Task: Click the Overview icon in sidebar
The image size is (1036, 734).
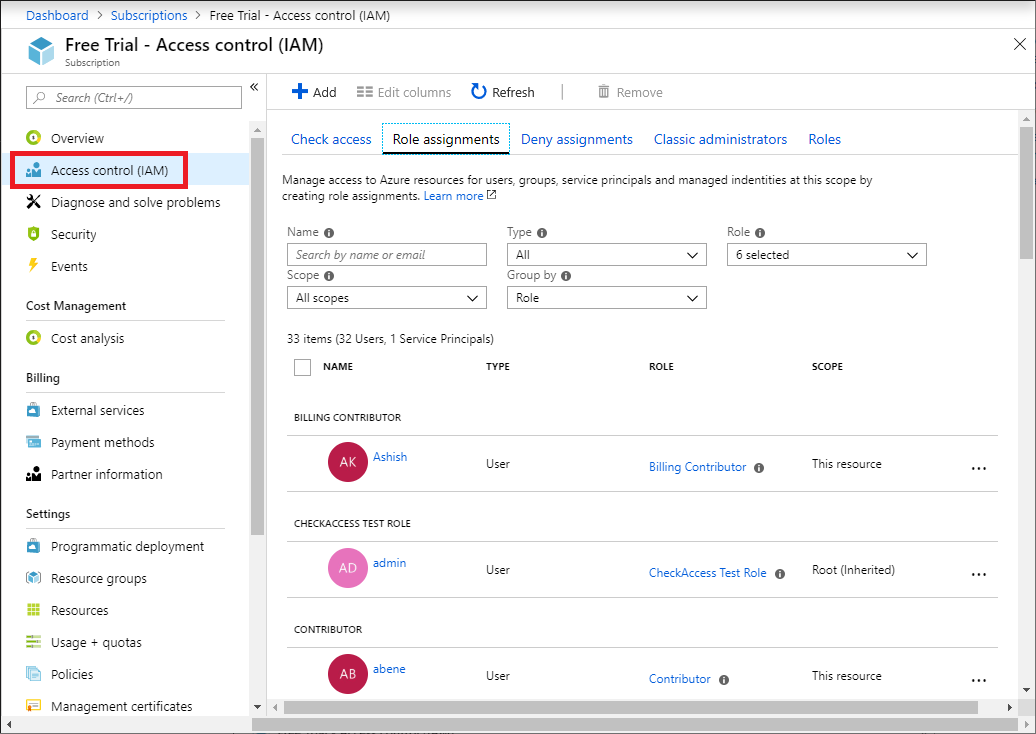Action: coord(34,137)
